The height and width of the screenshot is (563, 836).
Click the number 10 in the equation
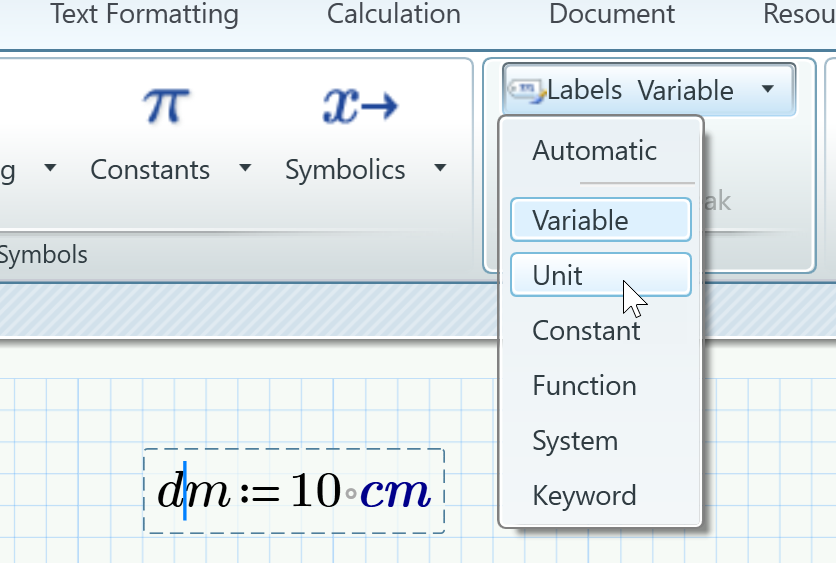click(316, 492)
